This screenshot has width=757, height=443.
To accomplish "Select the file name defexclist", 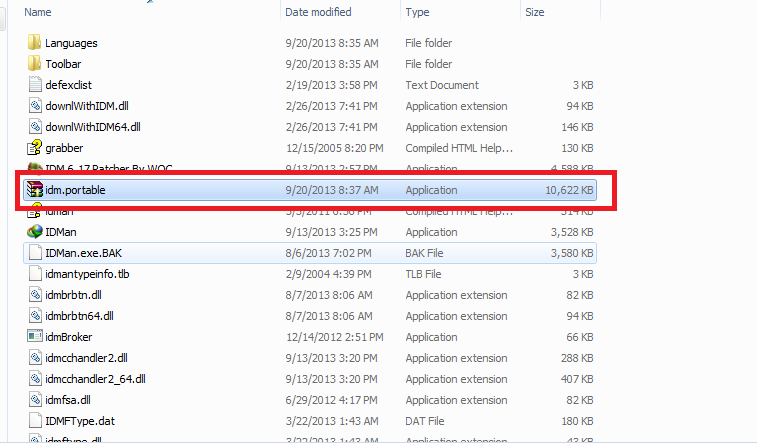I will (x=69, y=85).
